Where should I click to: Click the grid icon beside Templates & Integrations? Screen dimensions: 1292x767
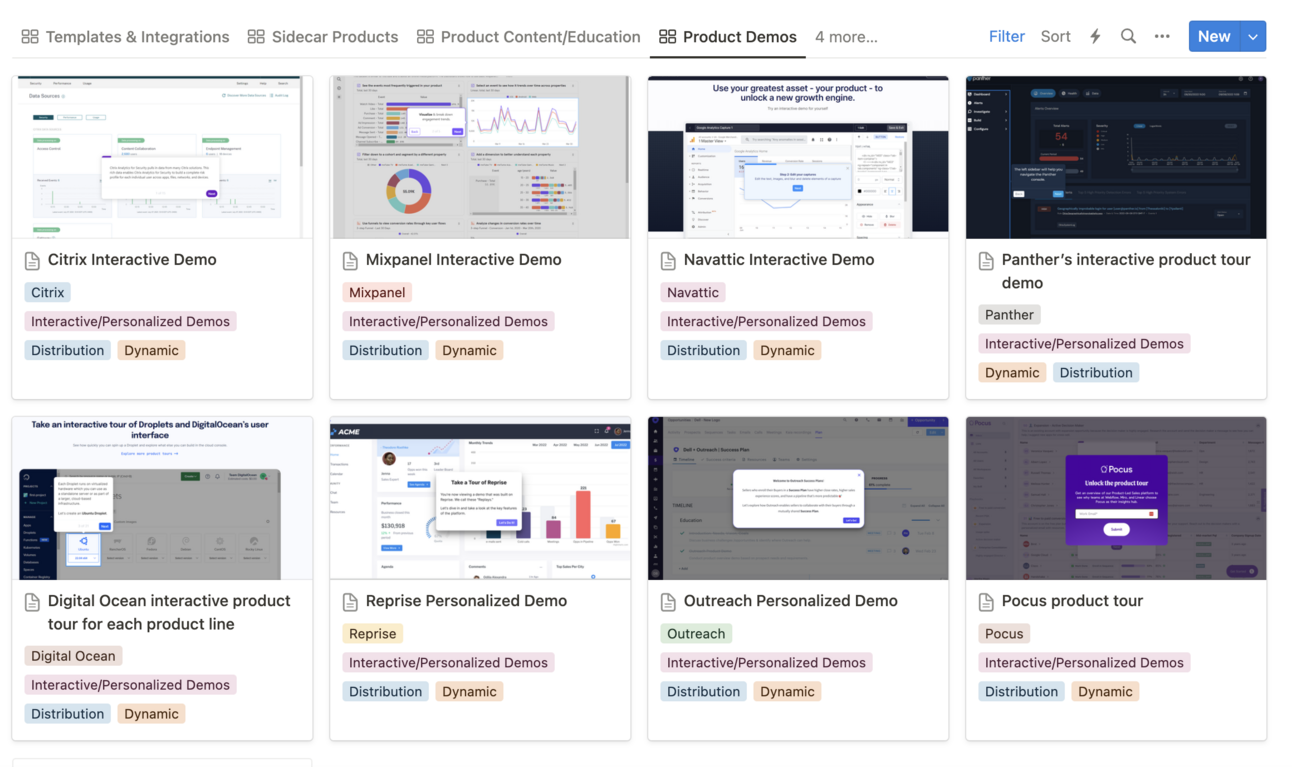click(x=30, y=36)
